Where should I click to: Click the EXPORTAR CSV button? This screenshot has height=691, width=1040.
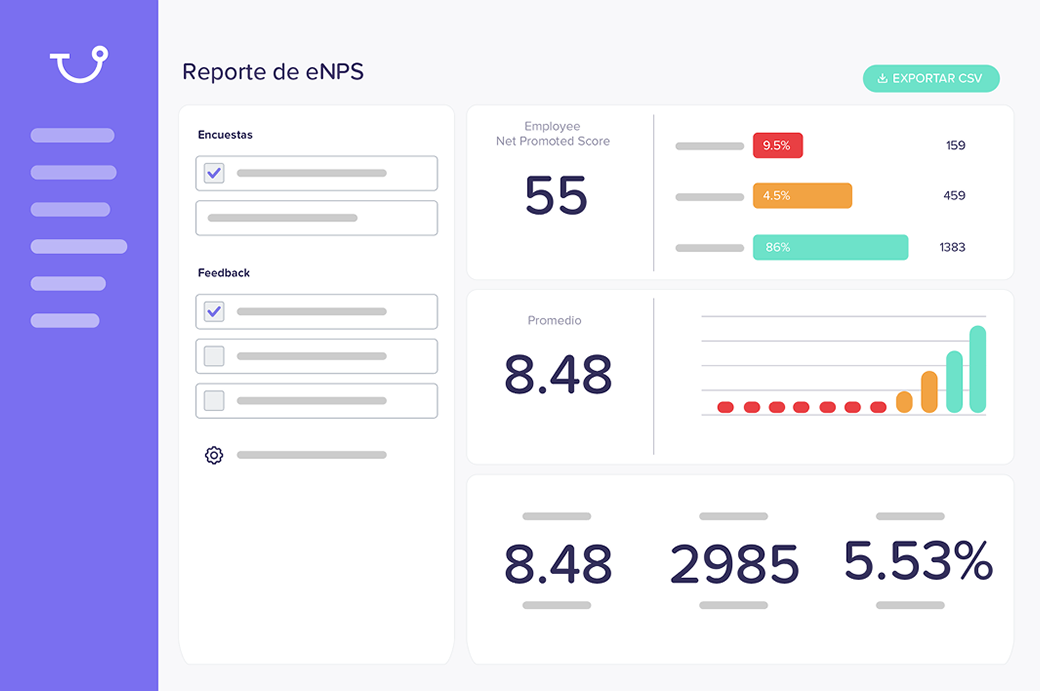coord(931,78)
